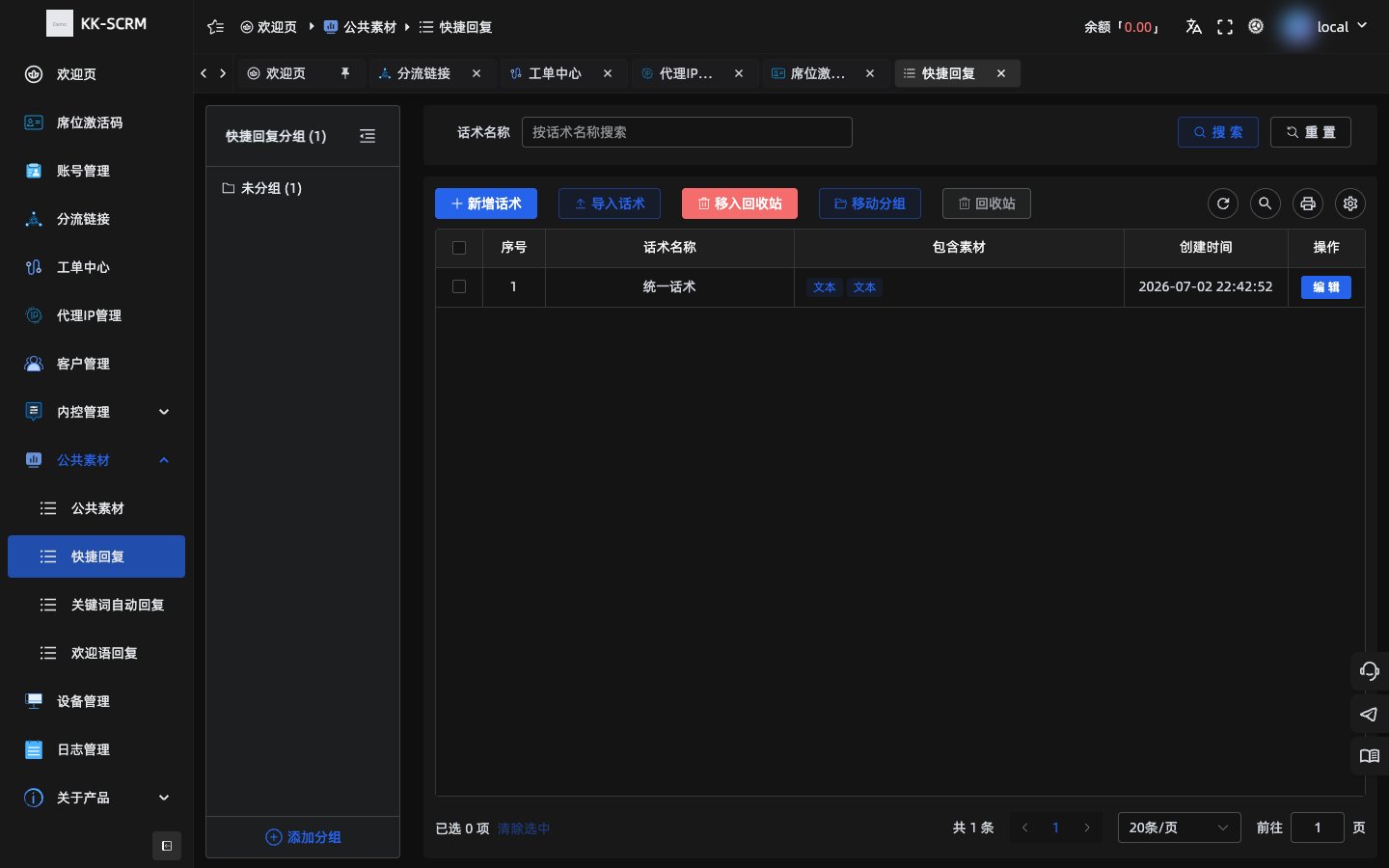The image size is (1389, 868).
Task: Close the 席位激活码 tab
Action: point(870,73)
